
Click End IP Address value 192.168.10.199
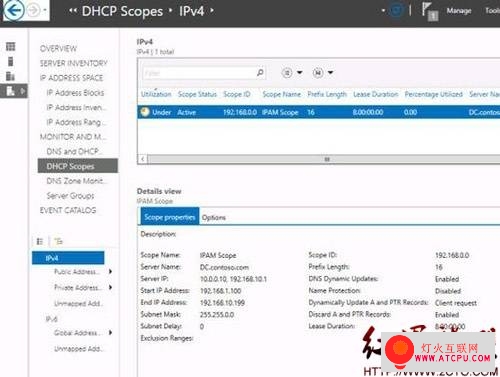222,303
